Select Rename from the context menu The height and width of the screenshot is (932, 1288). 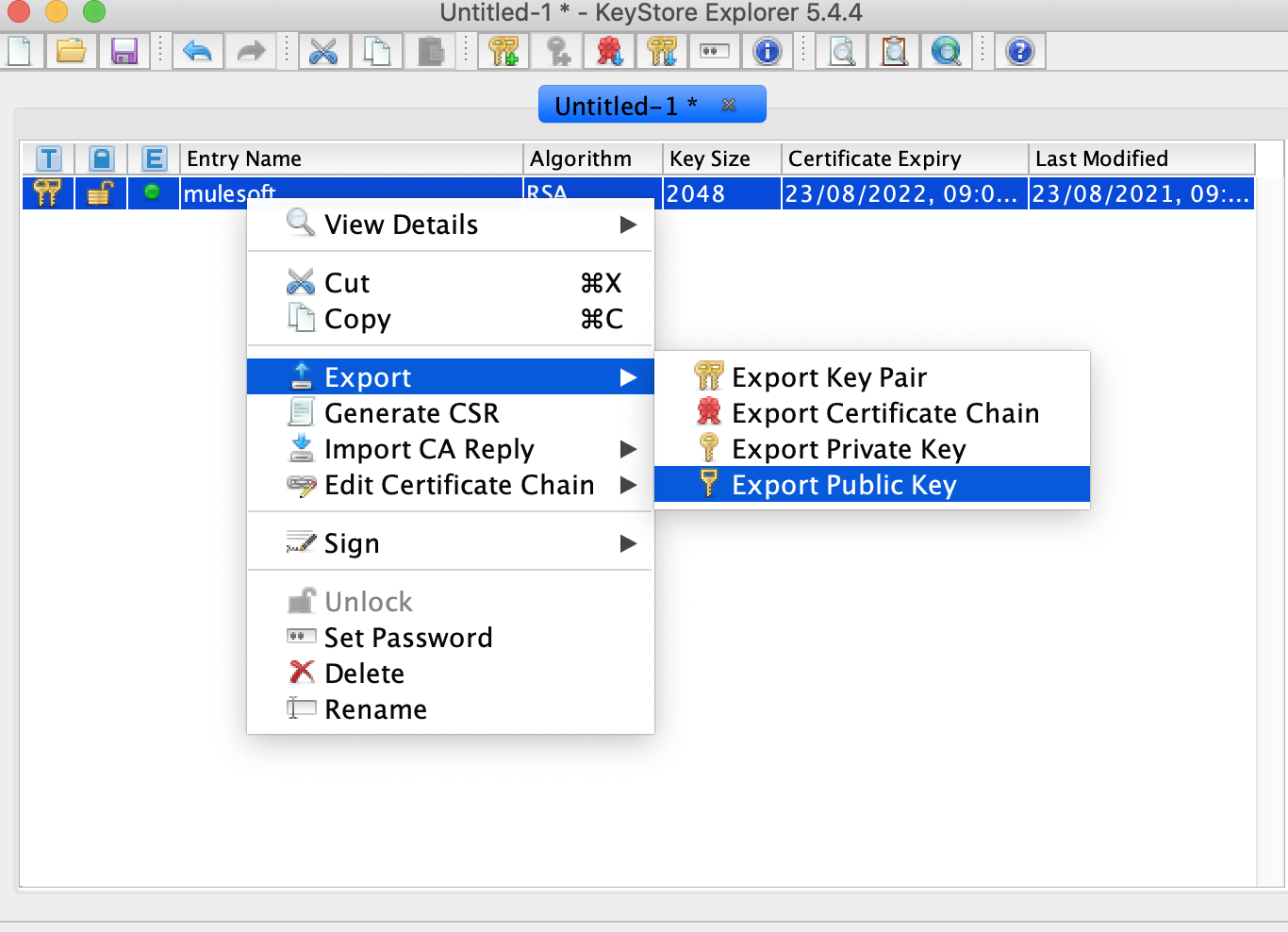374,708
